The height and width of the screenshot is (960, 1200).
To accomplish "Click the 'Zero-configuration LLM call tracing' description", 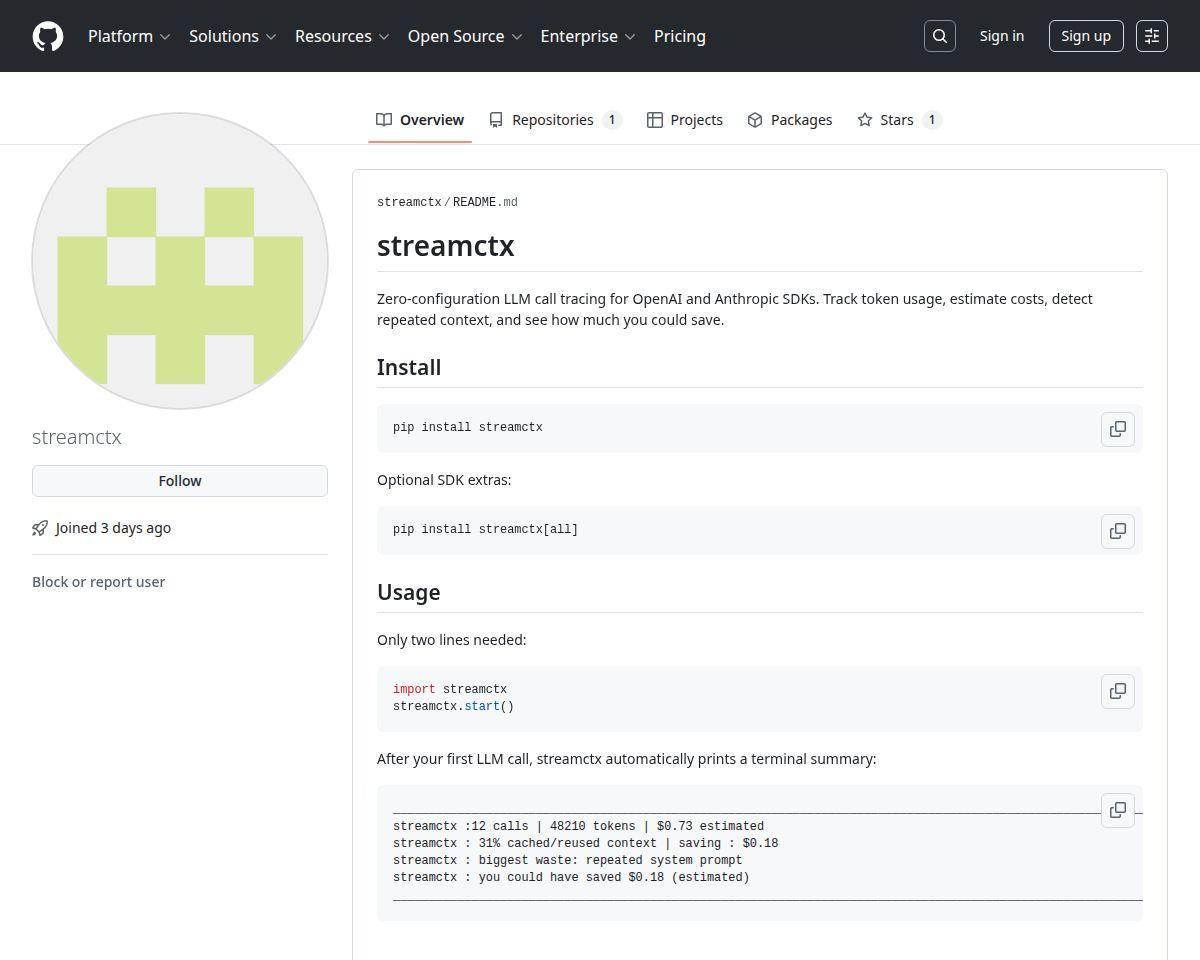I will 735,309.
